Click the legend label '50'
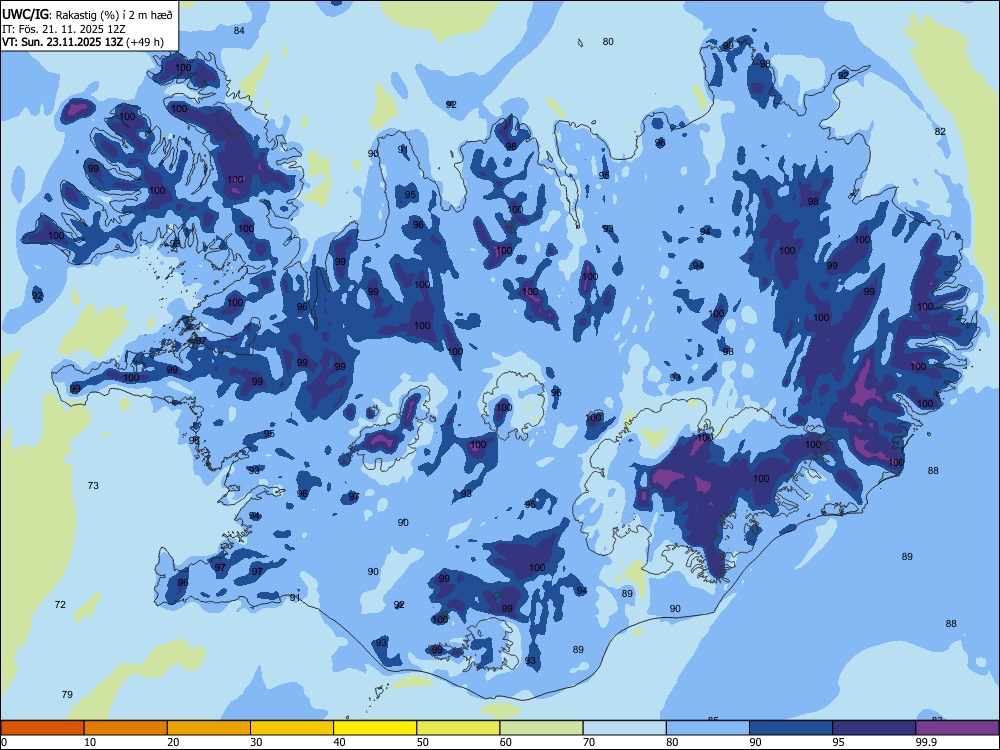 pyautogui.click(x=422, y=742)
